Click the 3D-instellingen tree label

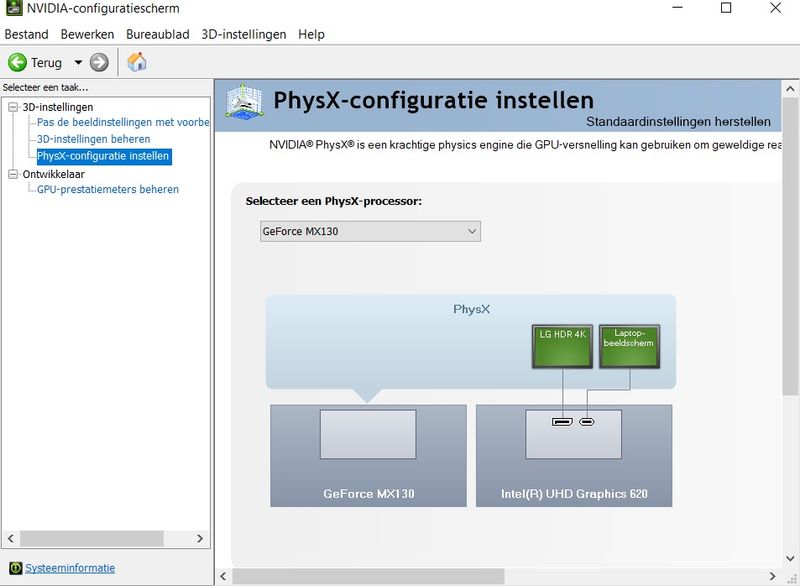58,107
